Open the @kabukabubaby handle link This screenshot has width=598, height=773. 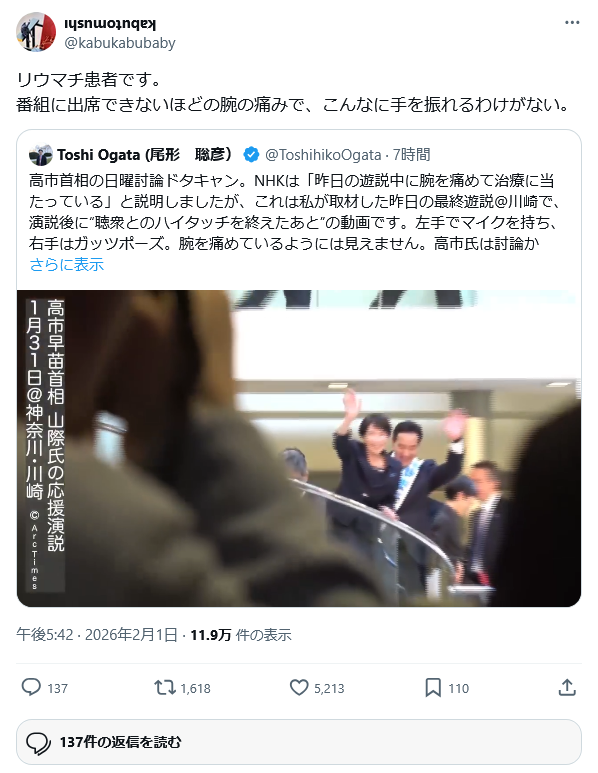click(x=120, y=43)
